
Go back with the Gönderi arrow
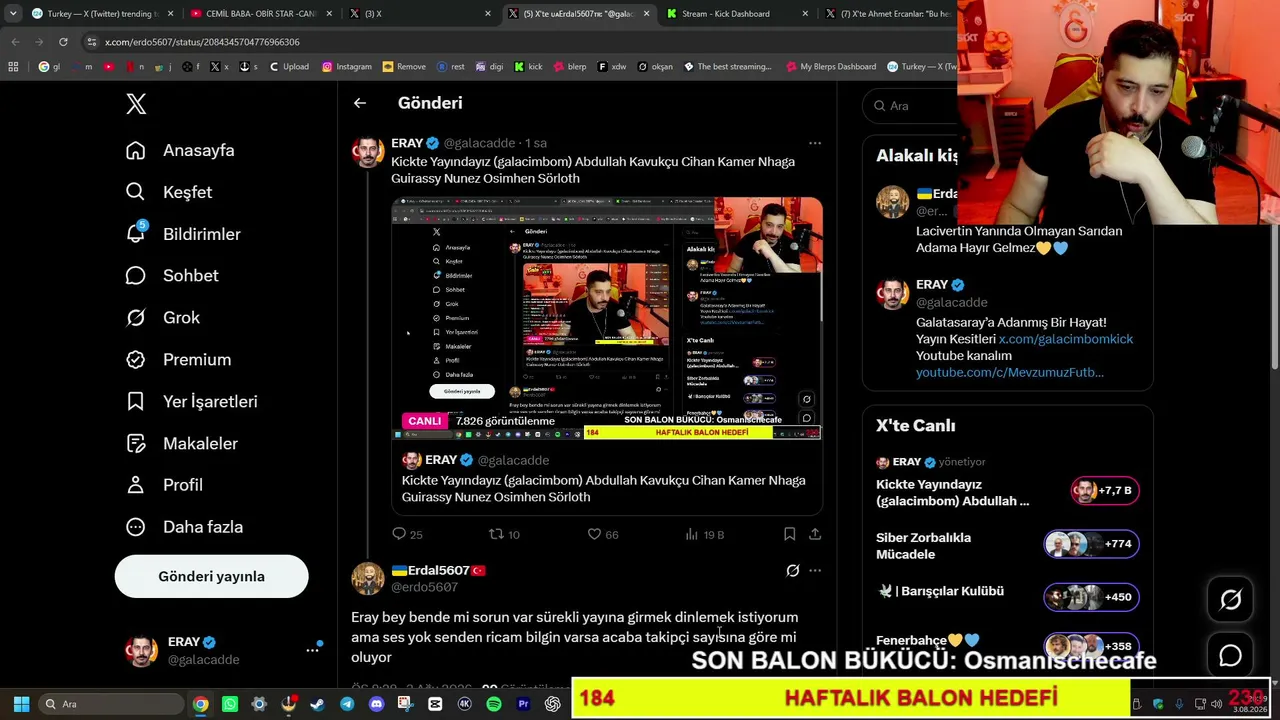[360, 103]
